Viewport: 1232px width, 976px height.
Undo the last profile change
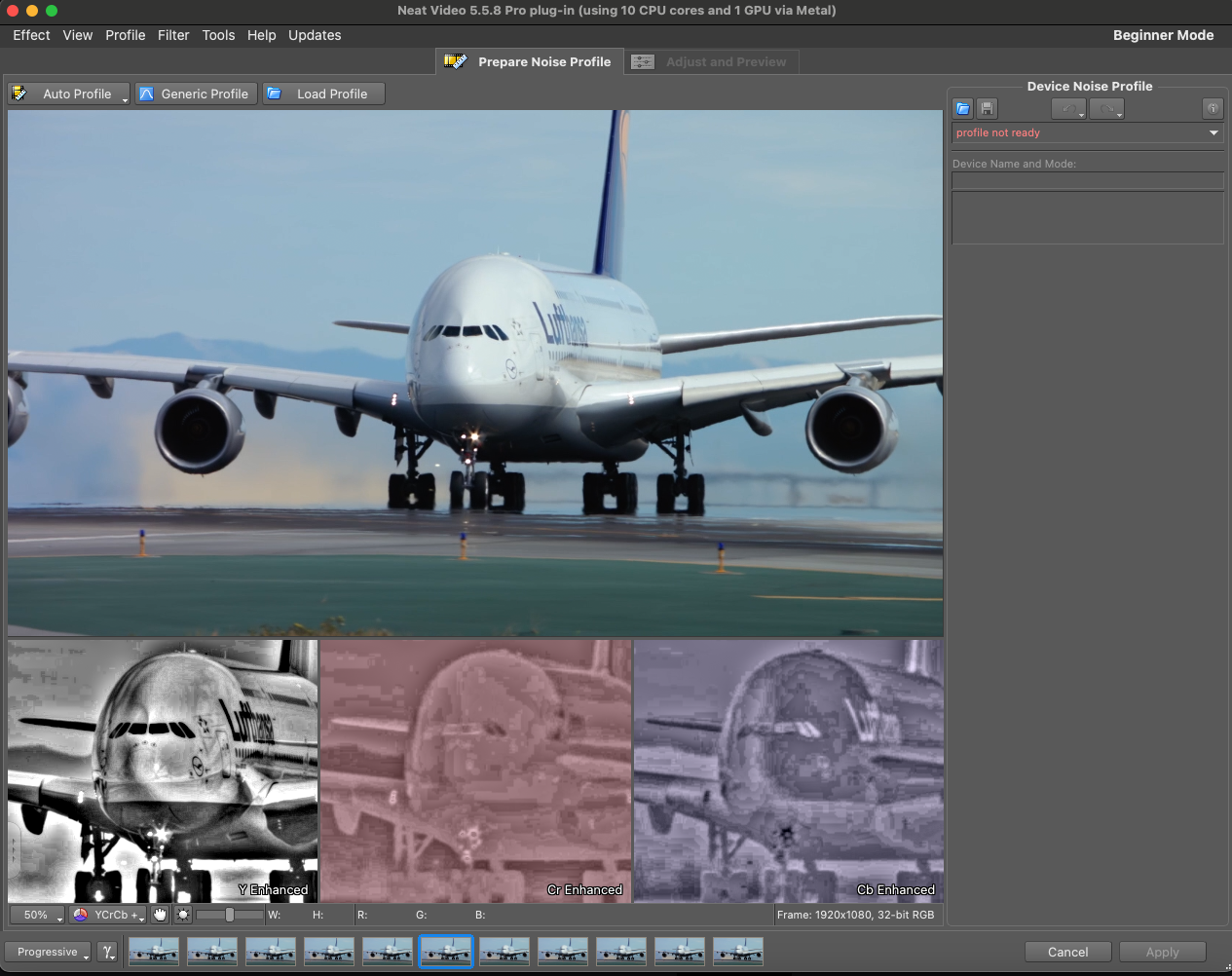pyautogui.click(x=1066, y=108)
